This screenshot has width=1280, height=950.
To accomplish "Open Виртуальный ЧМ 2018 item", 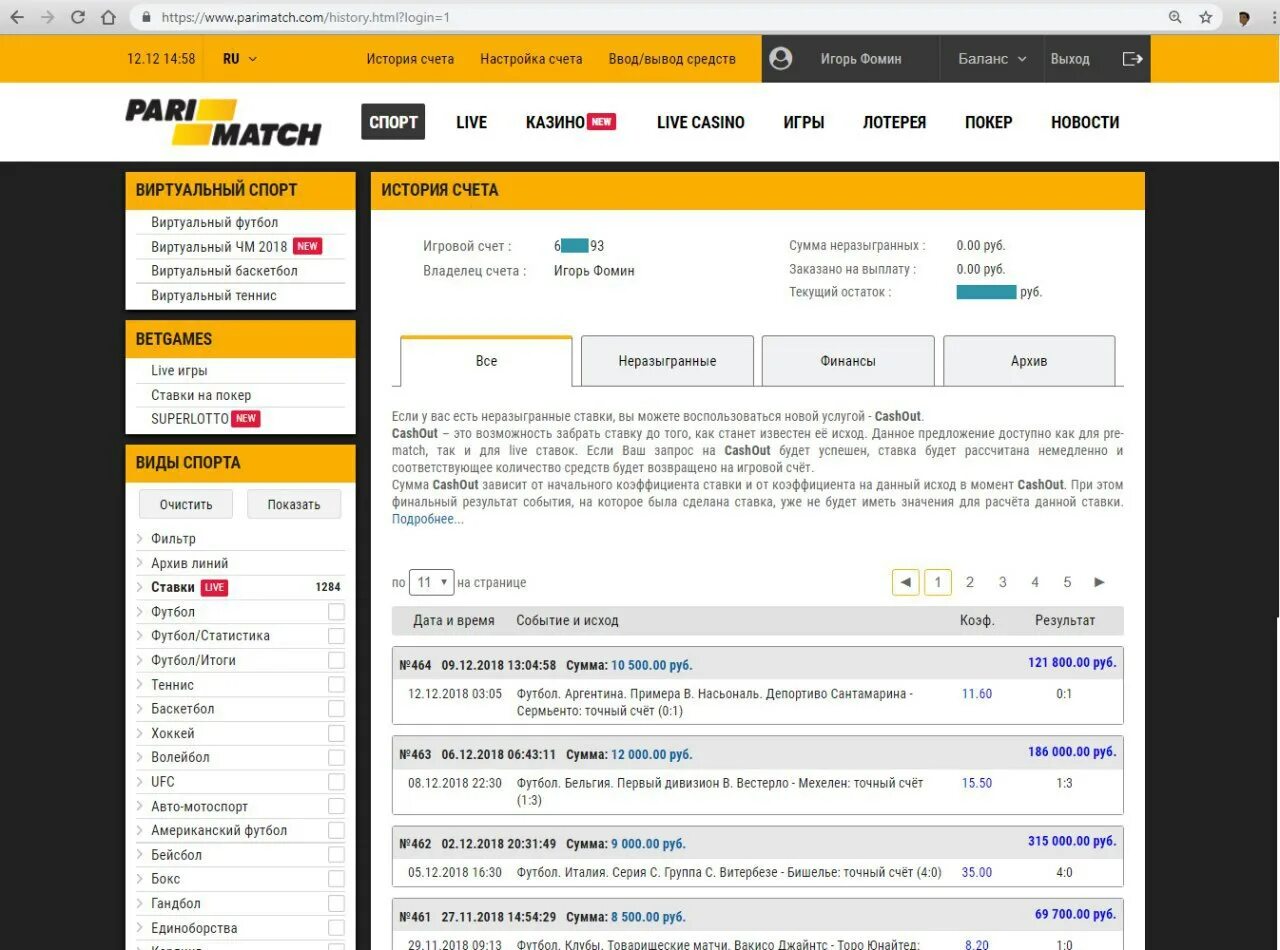I will coord(219,246).
